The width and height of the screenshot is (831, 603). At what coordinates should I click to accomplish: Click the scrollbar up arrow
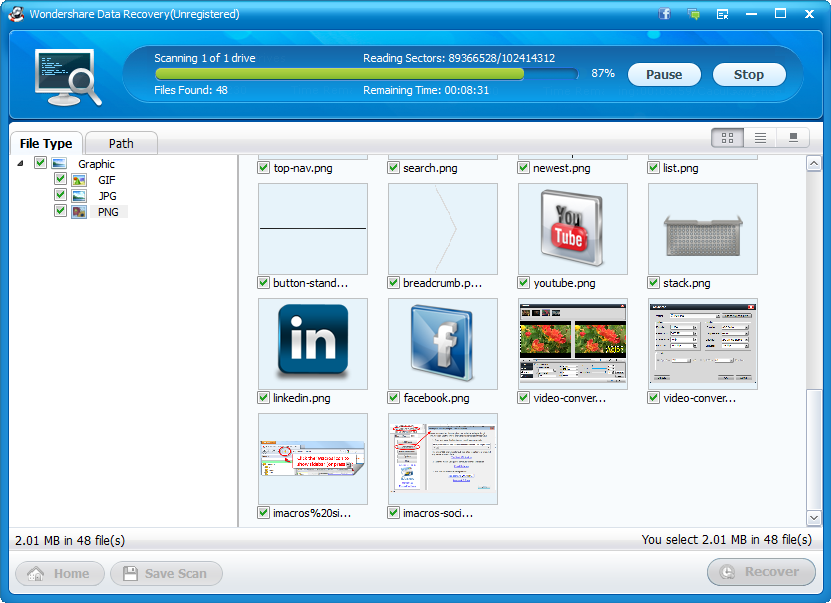[813, 164]
